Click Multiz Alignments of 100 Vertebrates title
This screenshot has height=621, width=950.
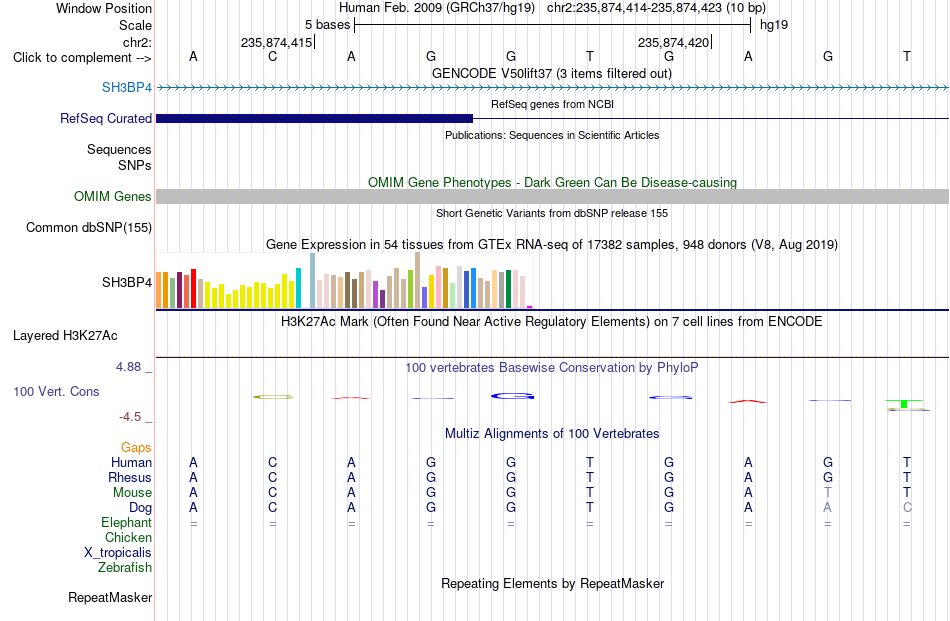pyautogui.click(x=552, y=433)
